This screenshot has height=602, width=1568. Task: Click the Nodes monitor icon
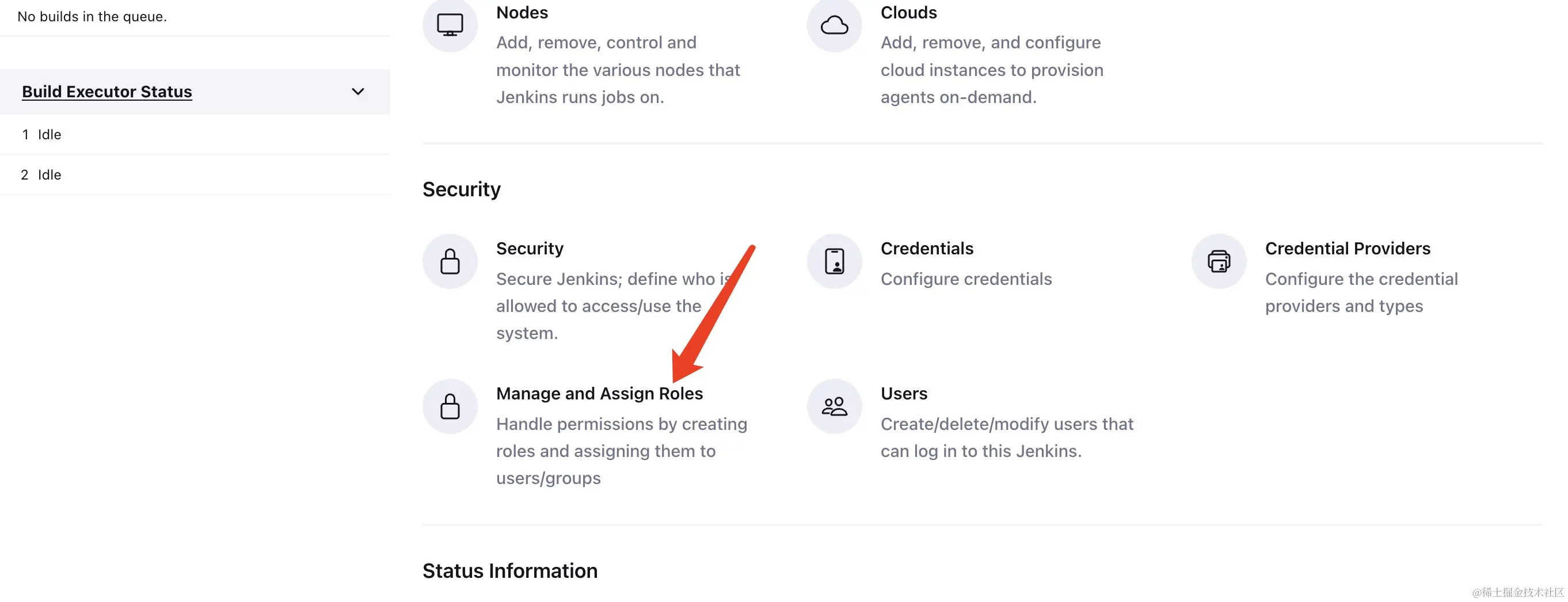point(450,24)
